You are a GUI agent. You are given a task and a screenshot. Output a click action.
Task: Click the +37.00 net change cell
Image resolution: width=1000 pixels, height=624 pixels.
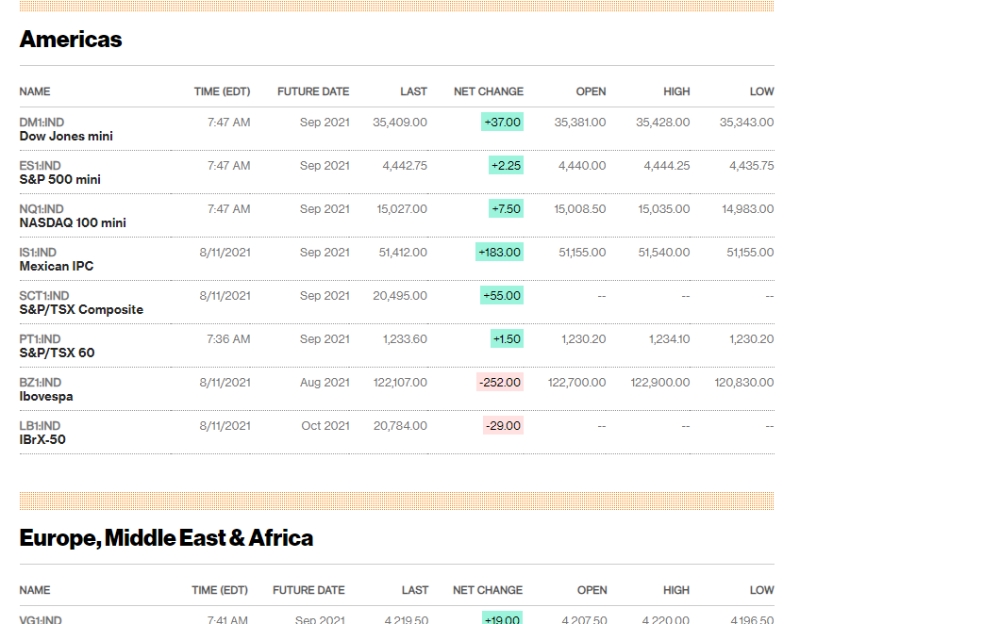(x=503, y=122)
